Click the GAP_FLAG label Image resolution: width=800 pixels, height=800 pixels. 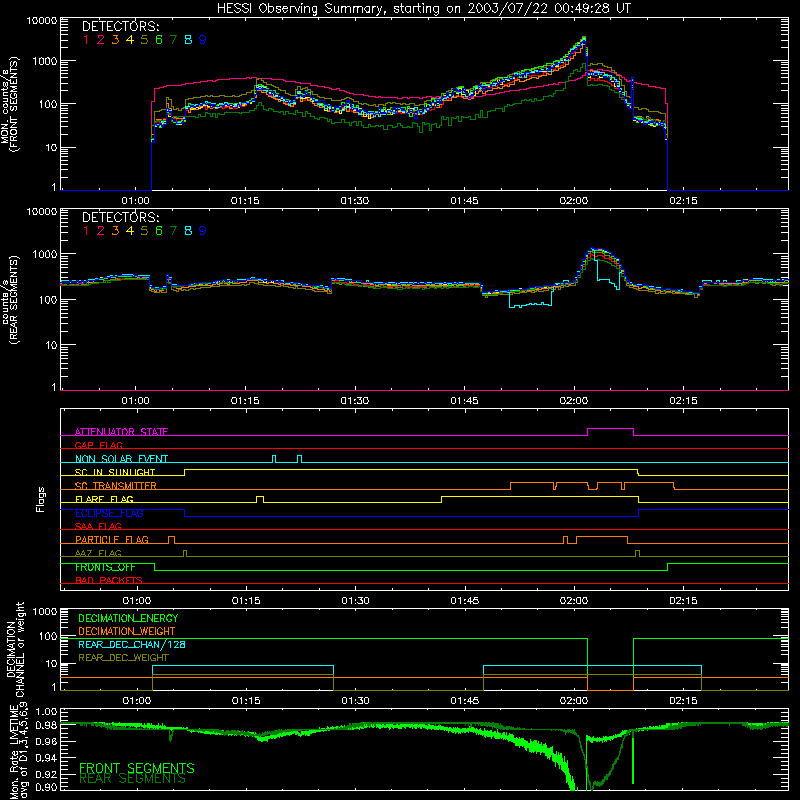tap(98, 445)
